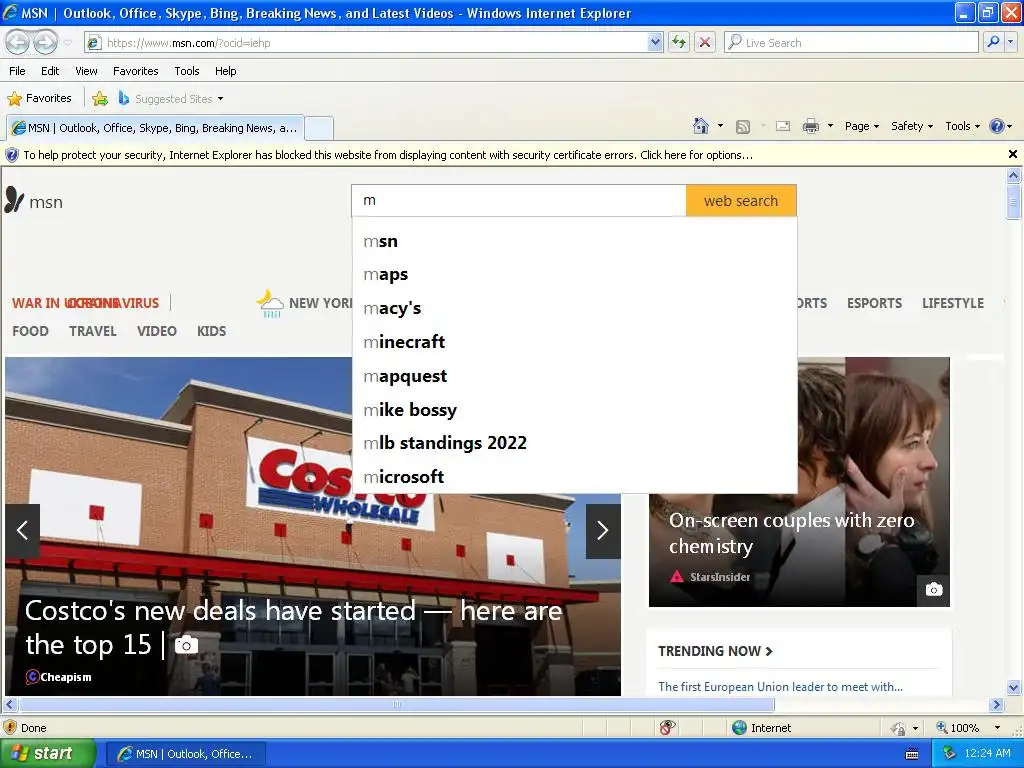Expand the address bar dropdown arrow
The image size is (1024, 768).
(655, 42)
